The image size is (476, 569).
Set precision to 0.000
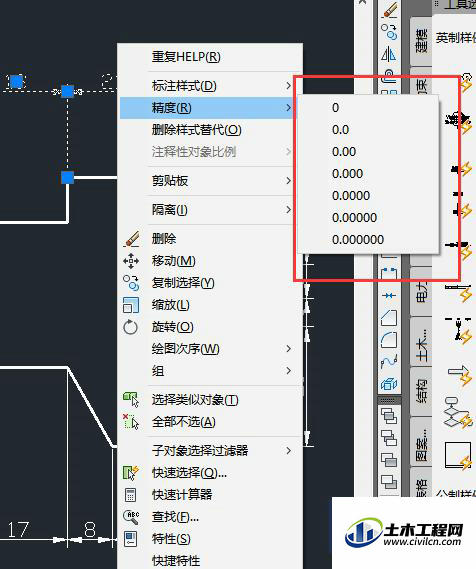coord(368,174)
